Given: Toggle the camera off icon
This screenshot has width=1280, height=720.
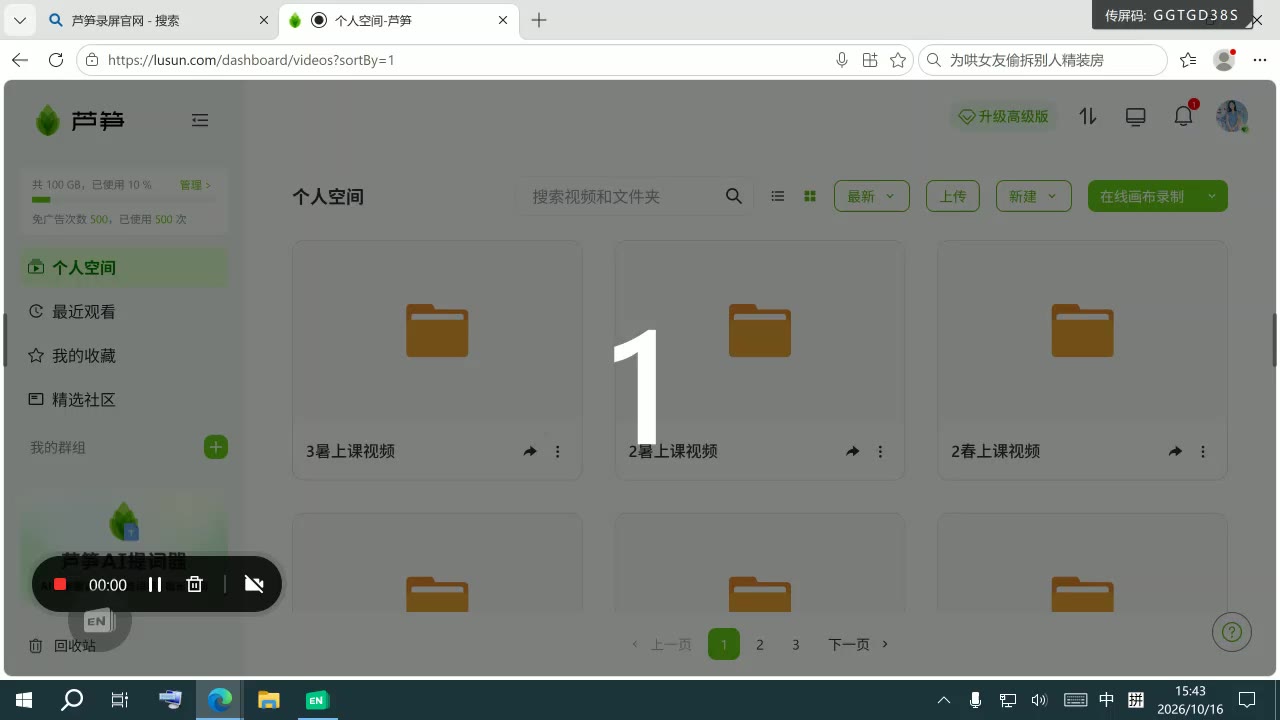Looking at the screenshot, I should pyautogui.click(x=254, y=584).
